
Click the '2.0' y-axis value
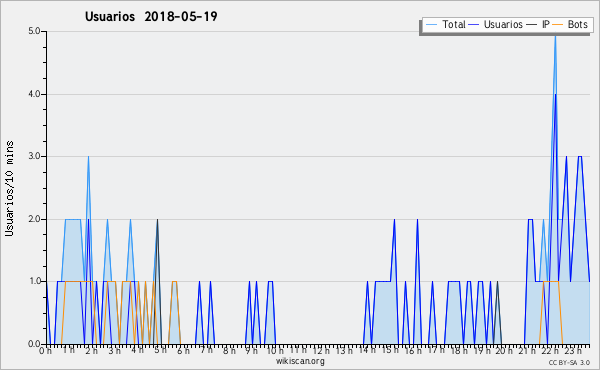[x=34, y=219]
